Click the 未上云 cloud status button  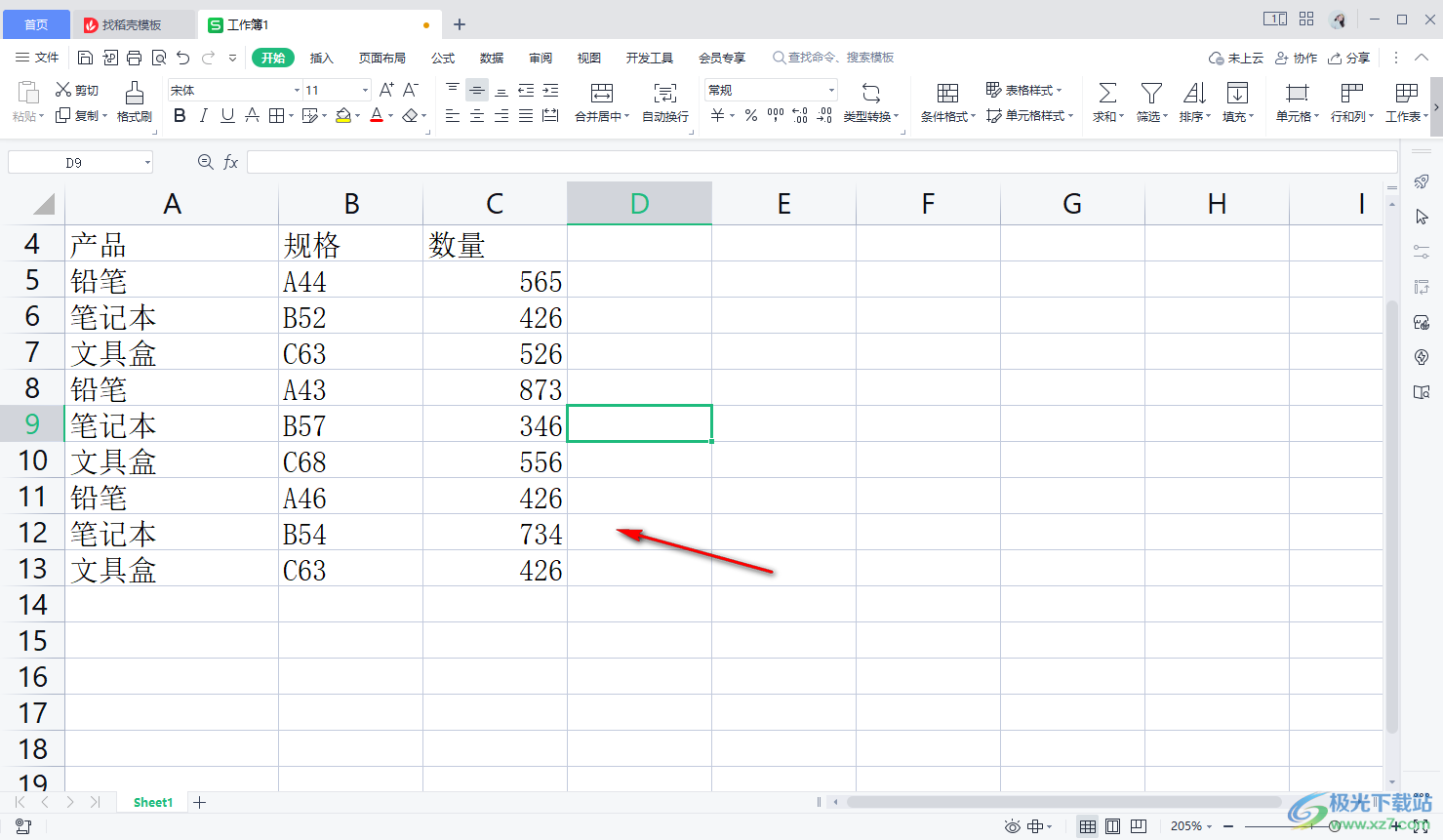[x=1236, y=58]
